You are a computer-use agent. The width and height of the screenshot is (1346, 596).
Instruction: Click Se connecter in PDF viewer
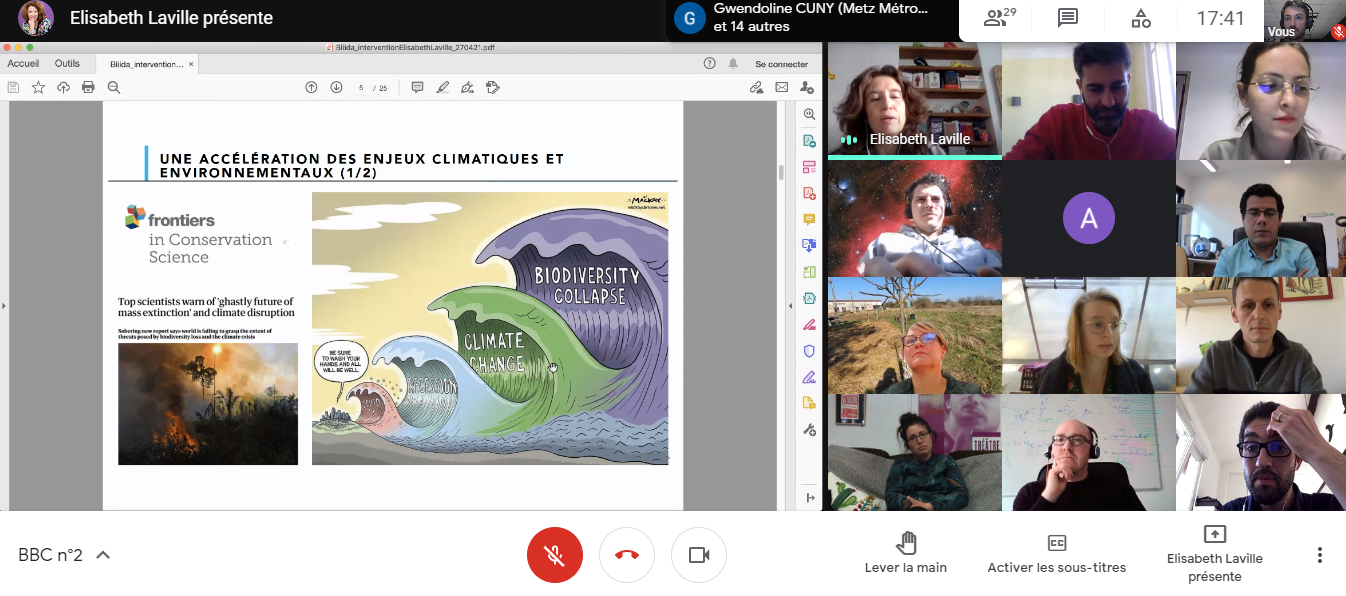coord(781,63)
